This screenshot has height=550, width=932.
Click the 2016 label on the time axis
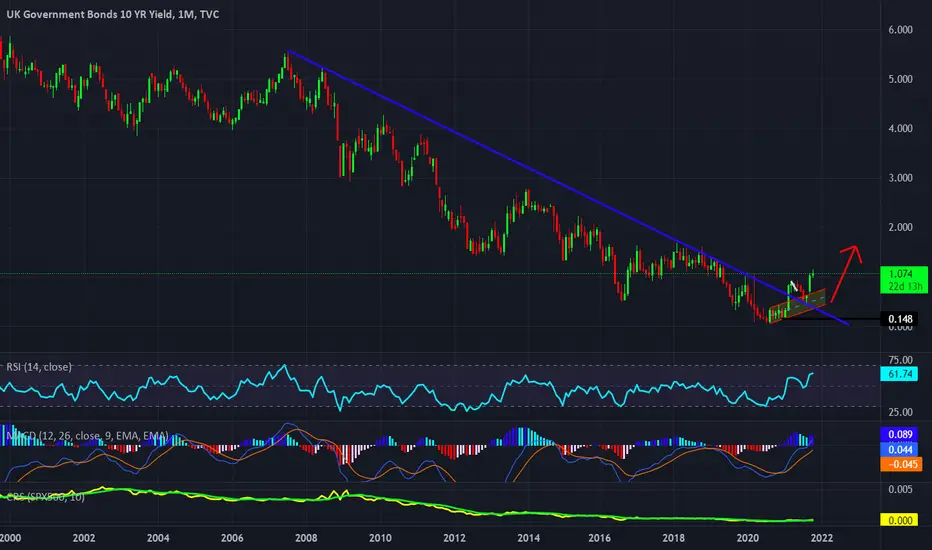click(599, 538)
